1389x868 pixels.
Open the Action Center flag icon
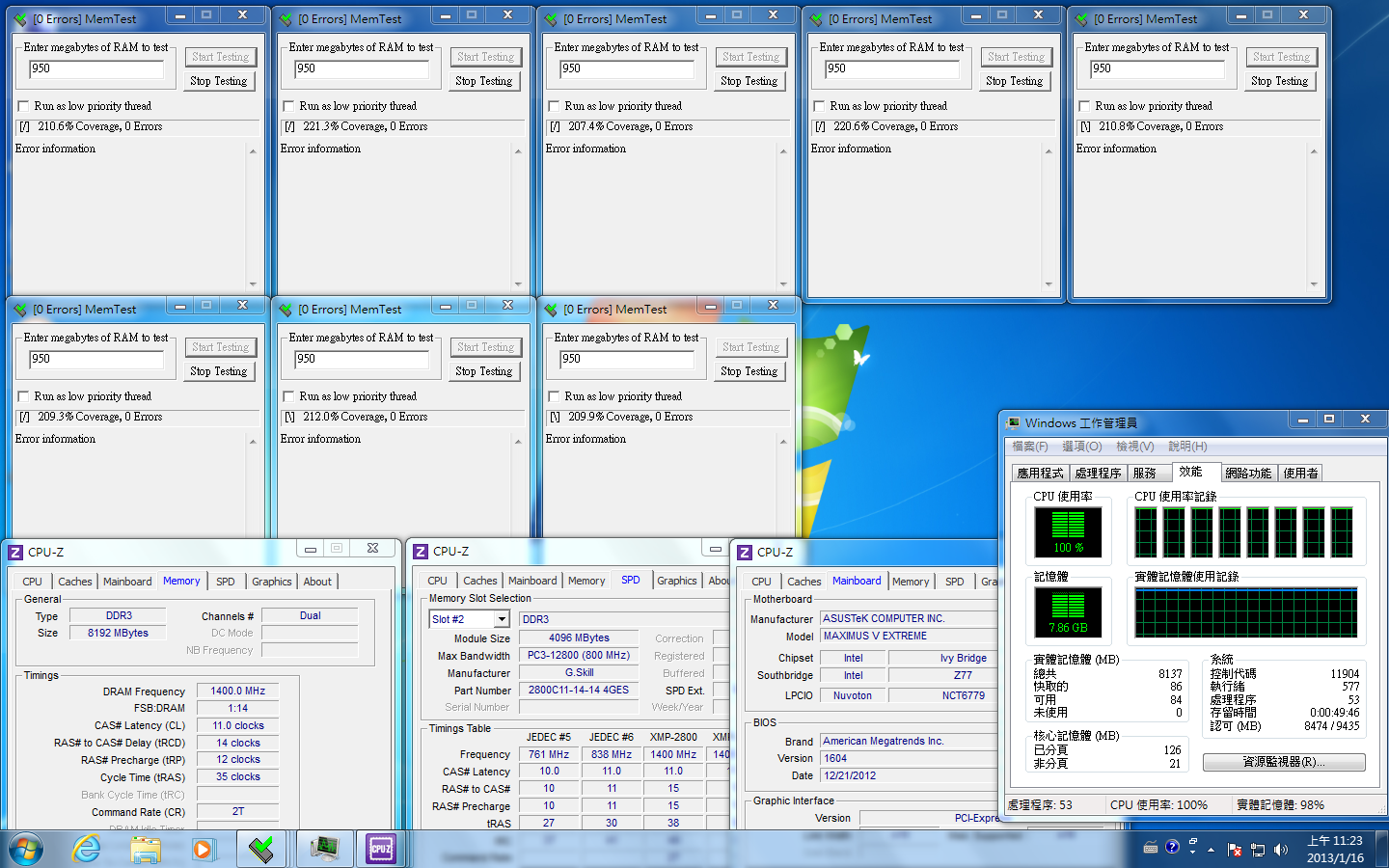point(1235,850)
